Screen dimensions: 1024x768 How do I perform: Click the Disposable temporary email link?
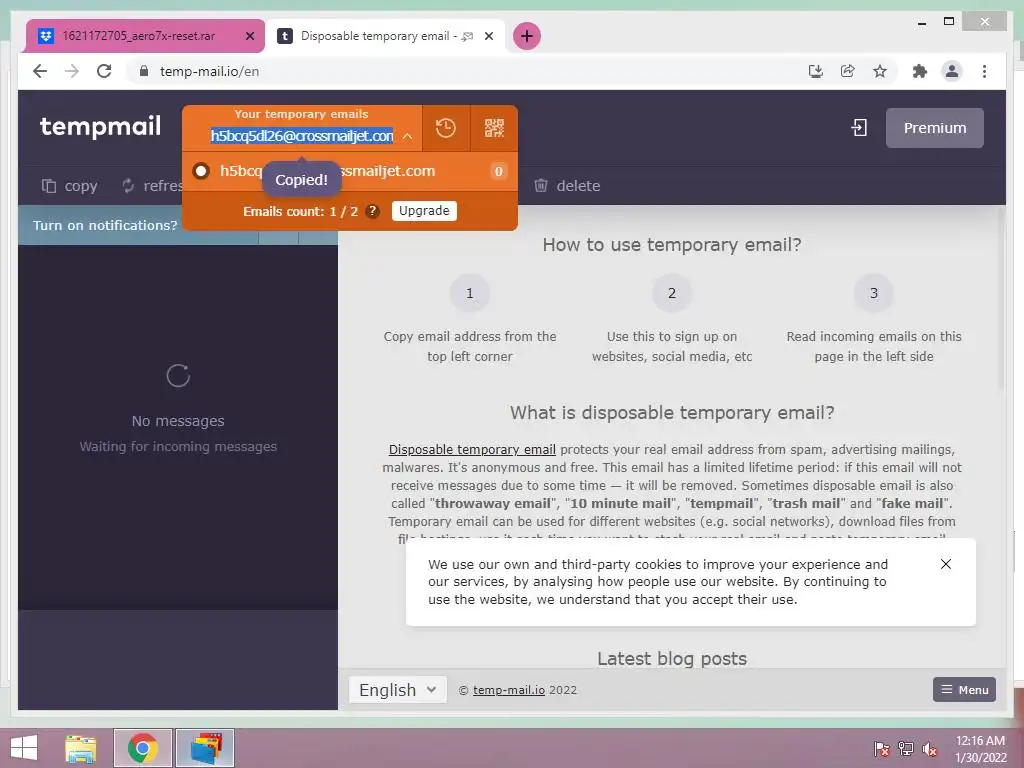tap(472, 449)
